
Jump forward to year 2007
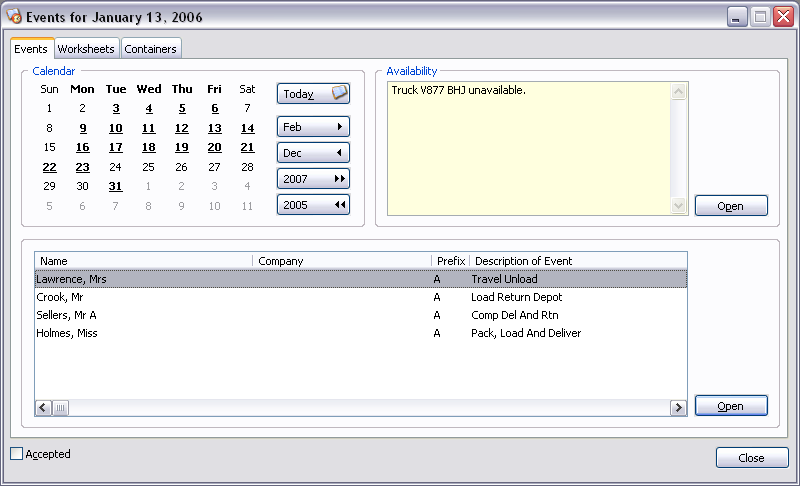coord(313,179)
